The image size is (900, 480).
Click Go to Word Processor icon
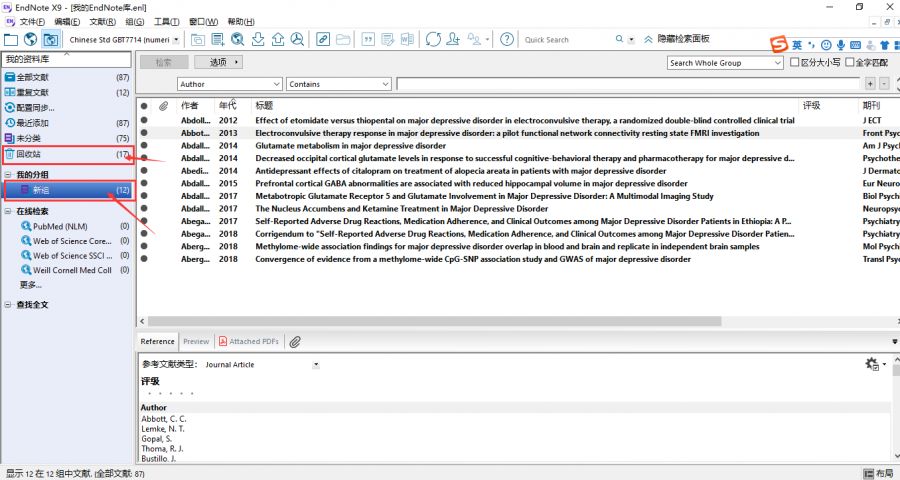407,40
